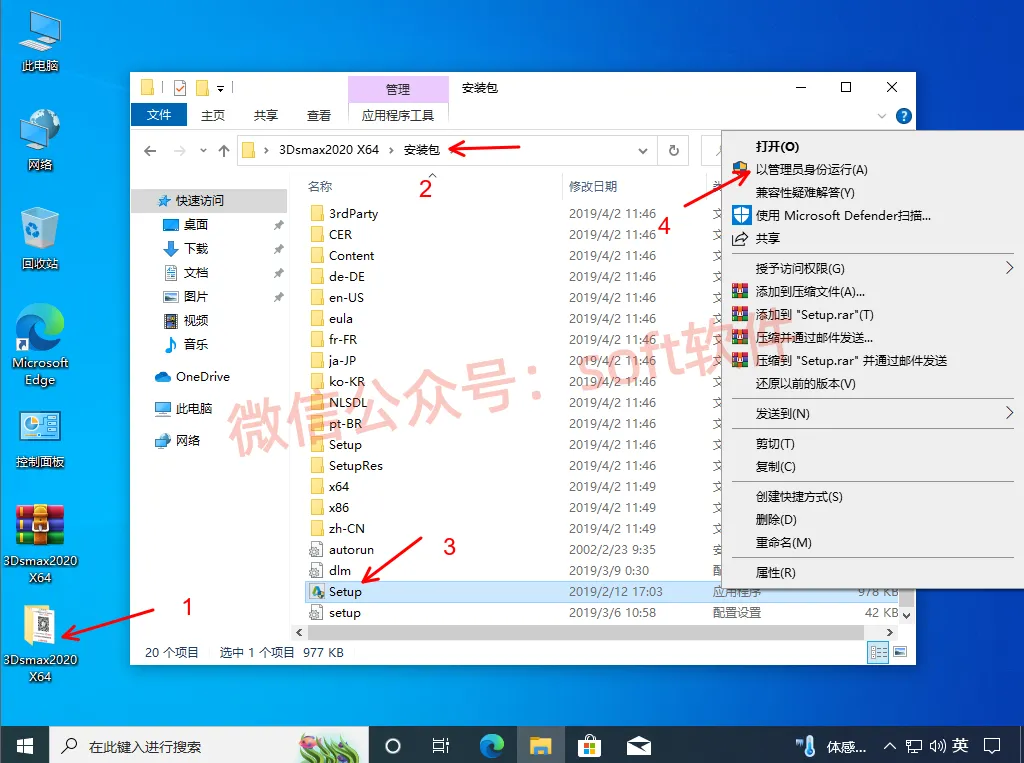Open recent locations dropdown arrow
The height and width of the screenshot is (763, 1024).
point(203,151)
